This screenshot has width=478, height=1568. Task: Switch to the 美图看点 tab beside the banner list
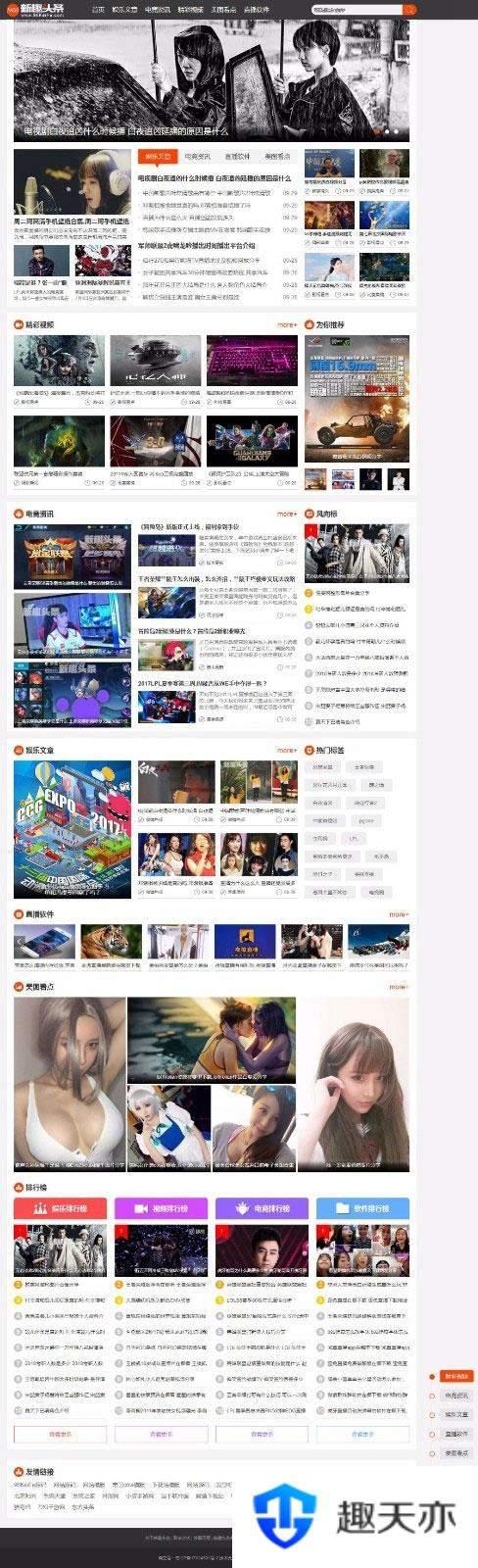point(276,156)
